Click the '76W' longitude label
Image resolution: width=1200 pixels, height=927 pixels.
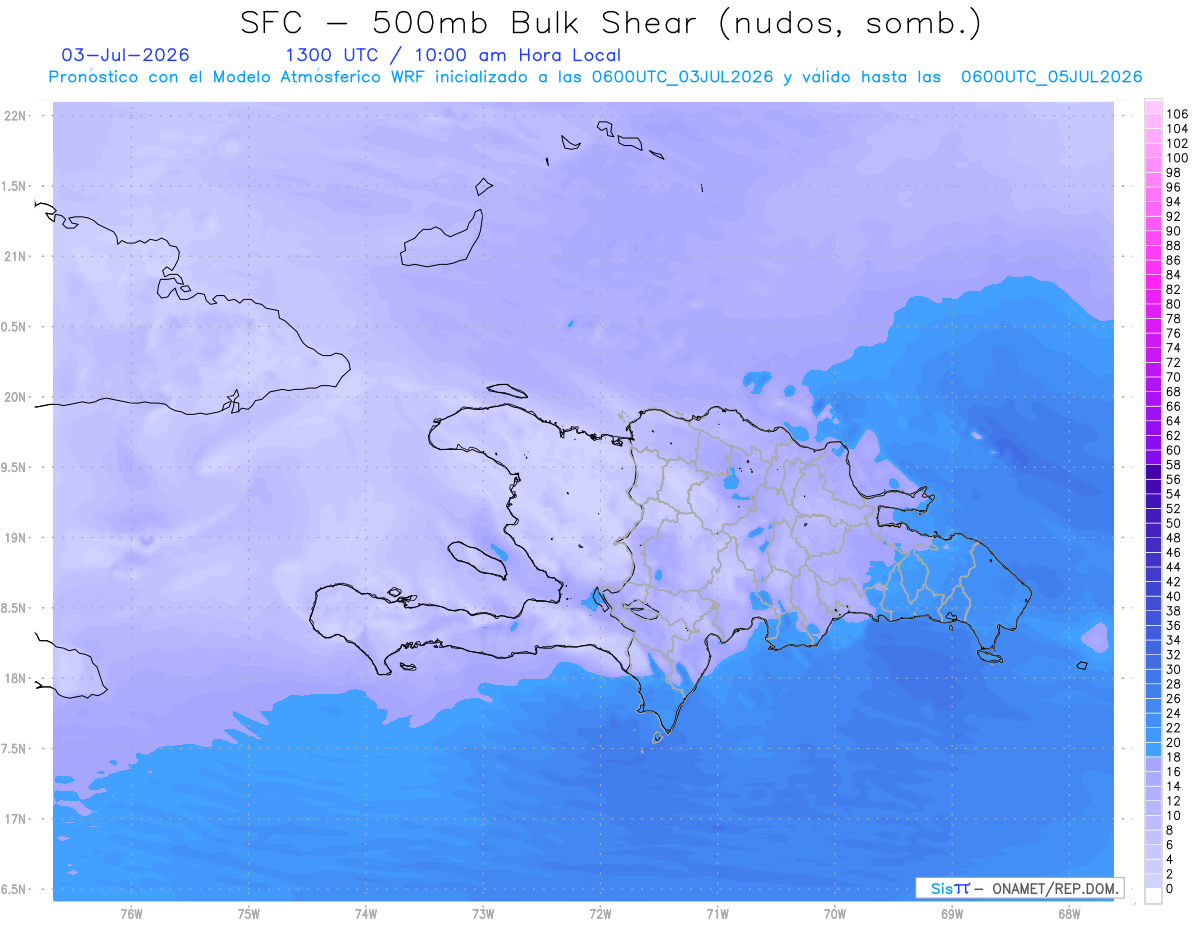coord(131,913)
